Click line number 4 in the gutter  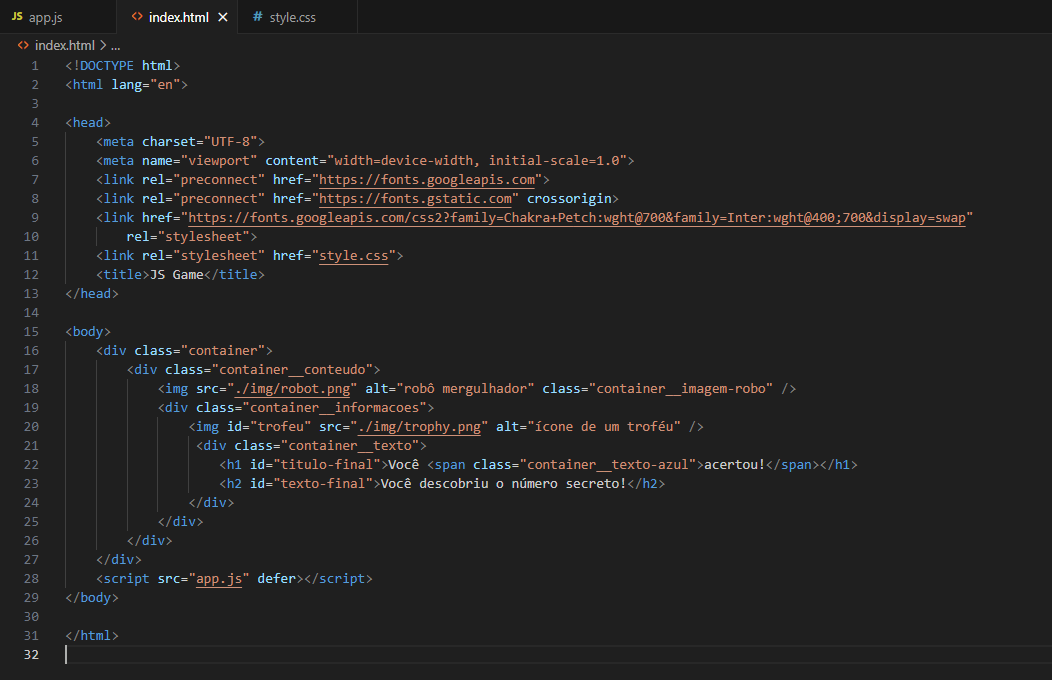34,123
